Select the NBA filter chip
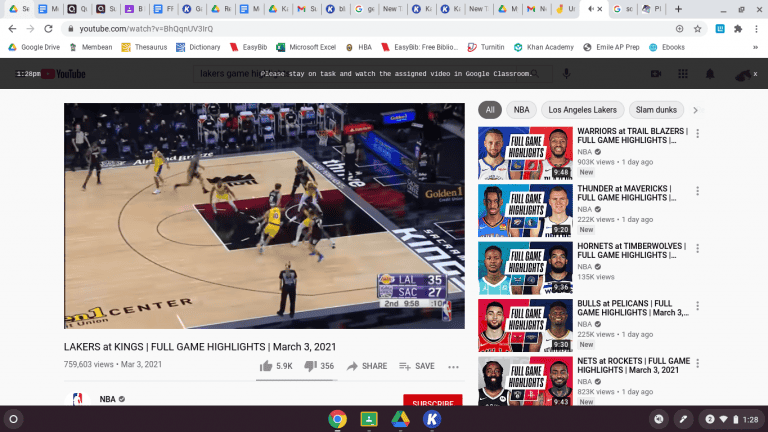 (x=521, y=110)
